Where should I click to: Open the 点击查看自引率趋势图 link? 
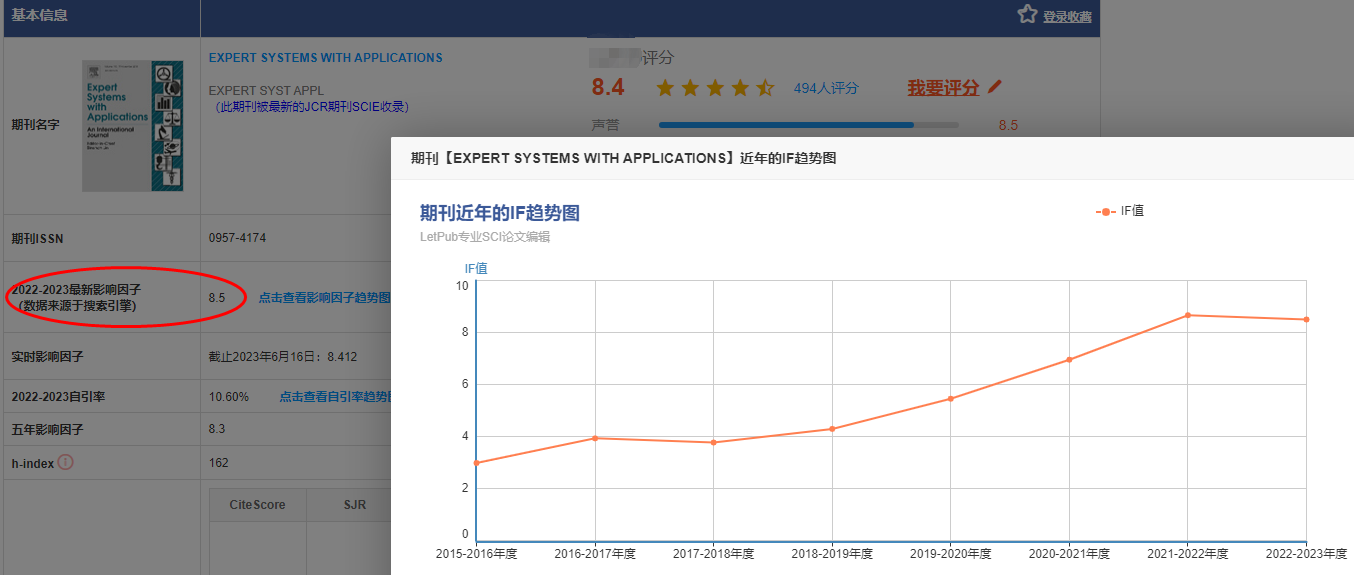point(334,397)
